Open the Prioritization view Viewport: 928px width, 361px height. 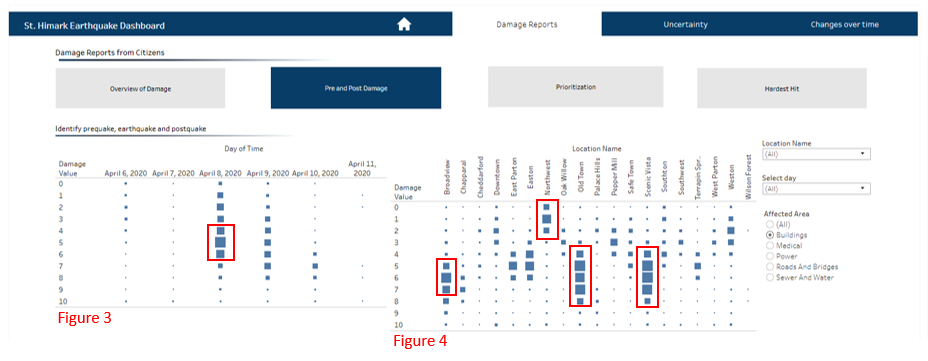pos(576,86)
